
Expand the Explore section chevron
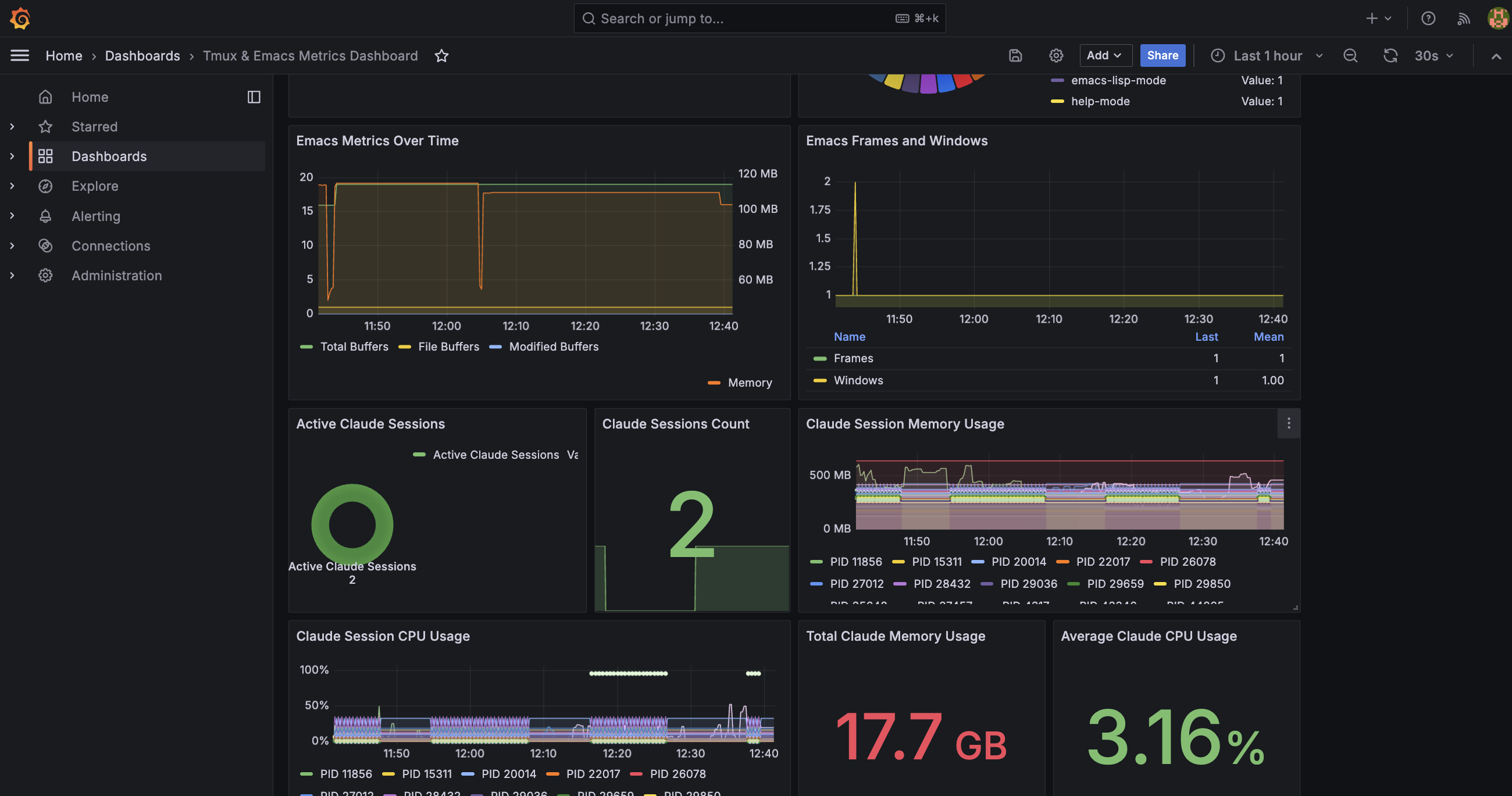pyautogui.click(x=12, y=186)
